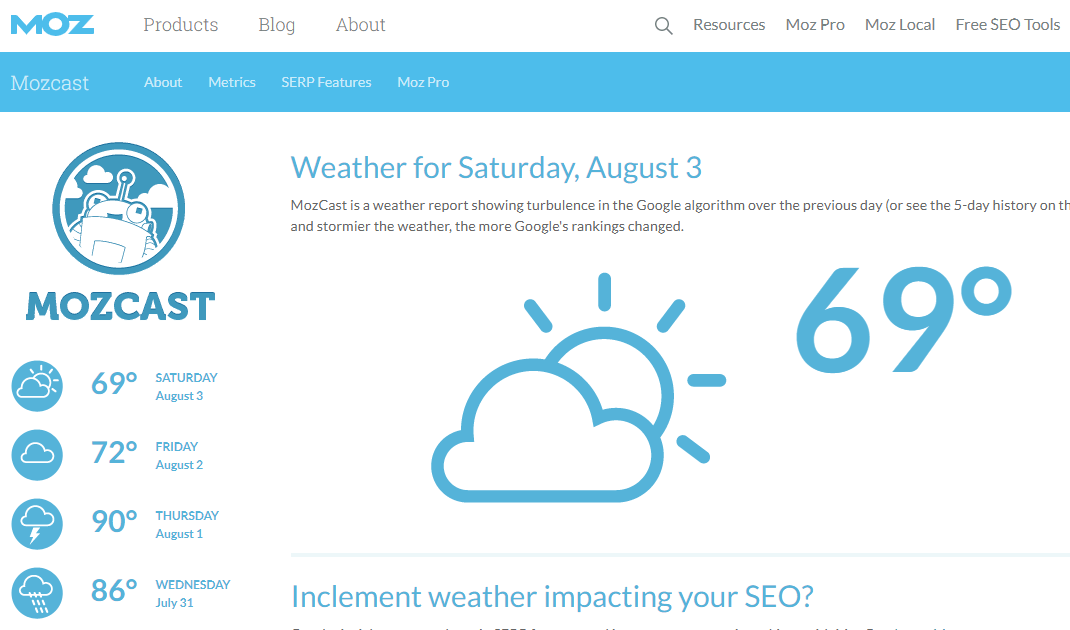Select the Thursday August 1 forecast entry
Image resolution: width=1070 pixels, height=630 pixels.
[186, 524]
